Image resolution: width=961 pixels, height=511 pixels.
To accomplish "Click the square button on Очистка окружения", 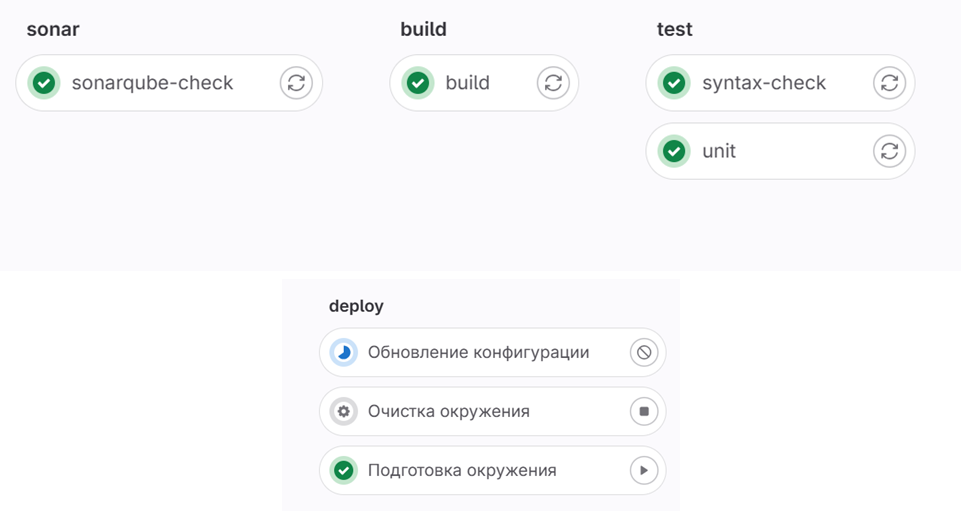I will click(x=644, y=411).
